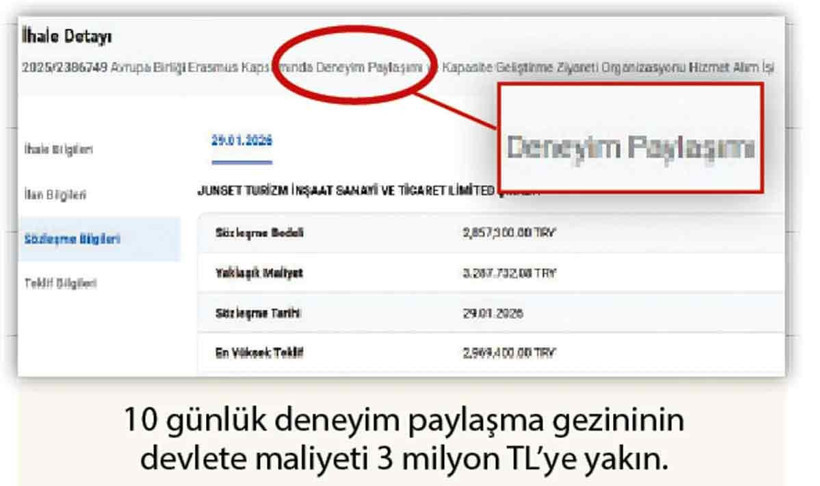Click the highlighted Sözleşme Bilgileri sidebar item
820x486 pixels.
tap(99, 239)
